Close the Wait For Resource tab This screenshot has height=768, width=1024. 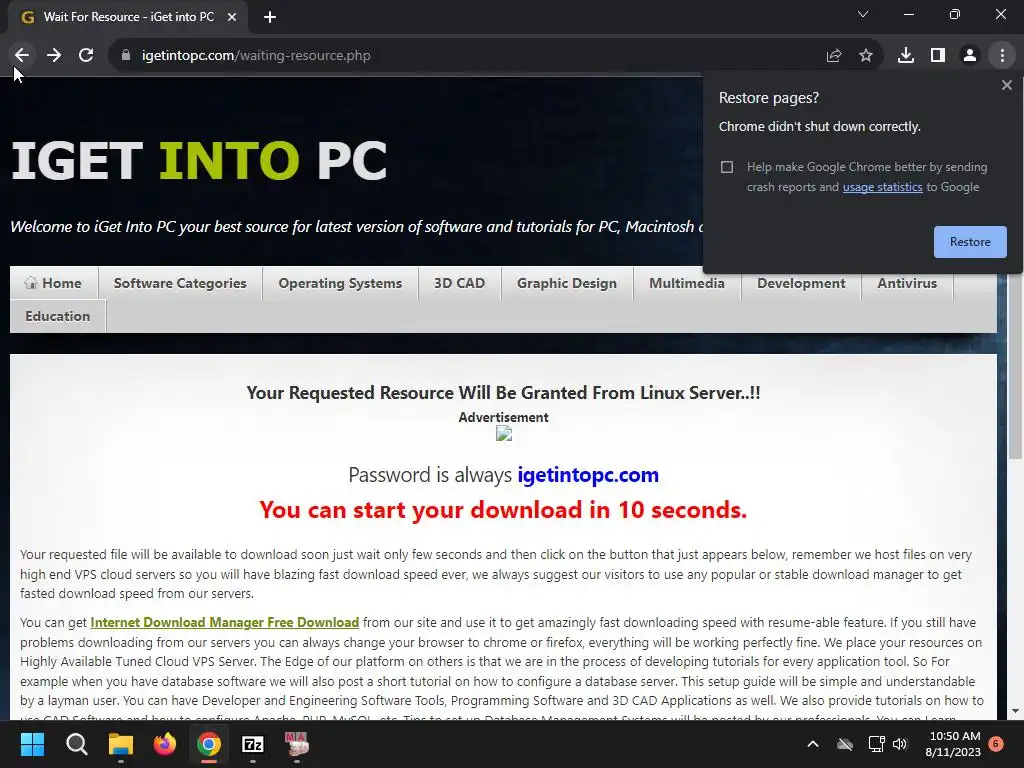coord(232,17)
